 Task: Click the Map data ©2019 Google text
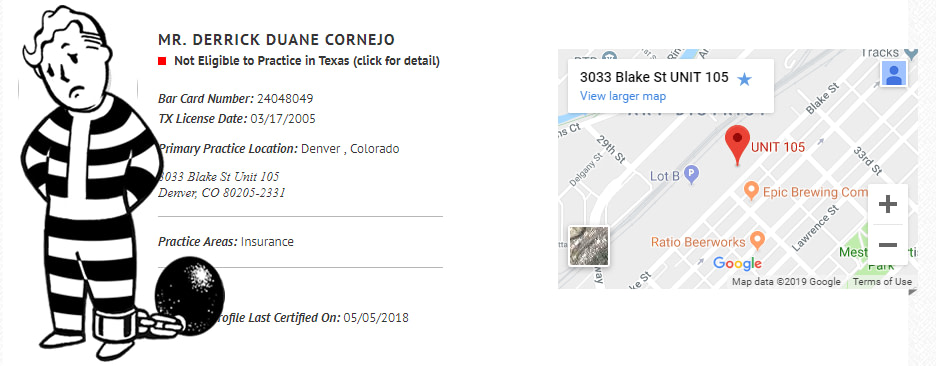click(x=786, y=282)
